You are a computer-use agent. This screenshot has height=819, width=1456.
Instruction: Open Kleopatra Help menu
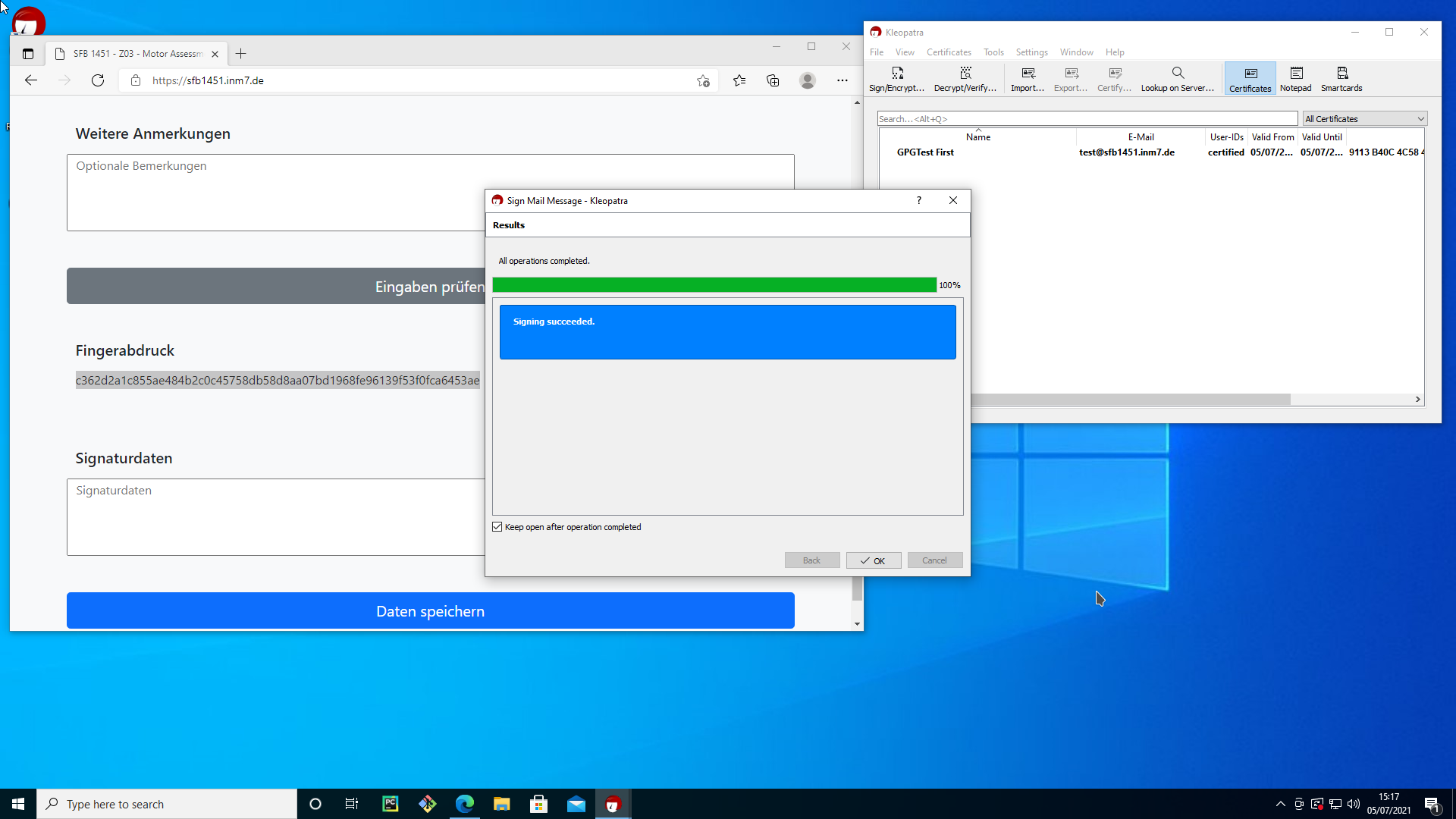click(1115, 52)
